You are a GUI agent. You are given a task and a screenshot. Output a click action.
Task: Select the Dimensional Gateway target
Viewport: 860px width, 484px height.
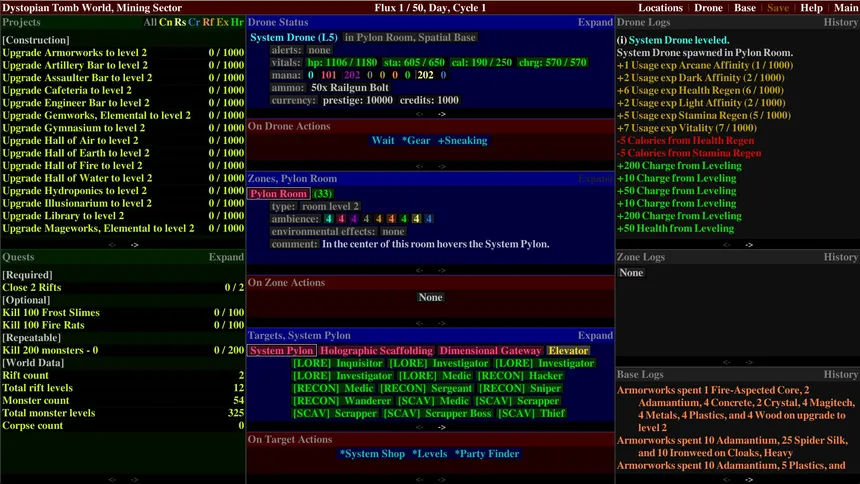(x=490, y=351)
